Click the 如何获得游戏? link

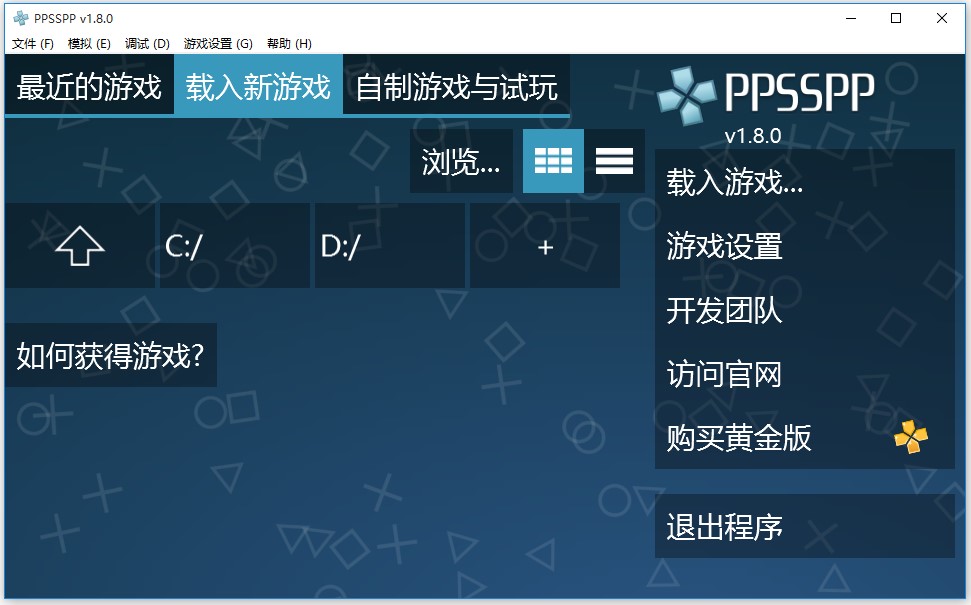pyautogui.click(x=111, y=353)
